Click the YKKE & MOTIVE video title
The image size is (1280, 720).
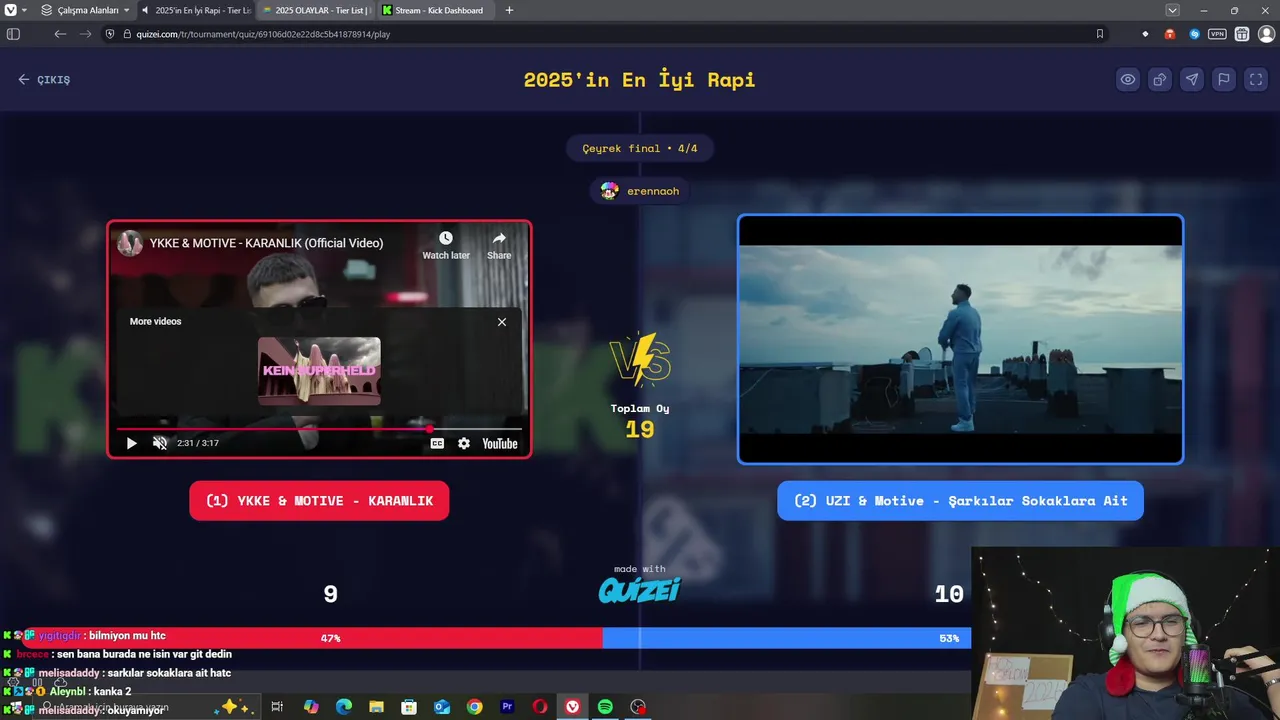click(266, 243)
